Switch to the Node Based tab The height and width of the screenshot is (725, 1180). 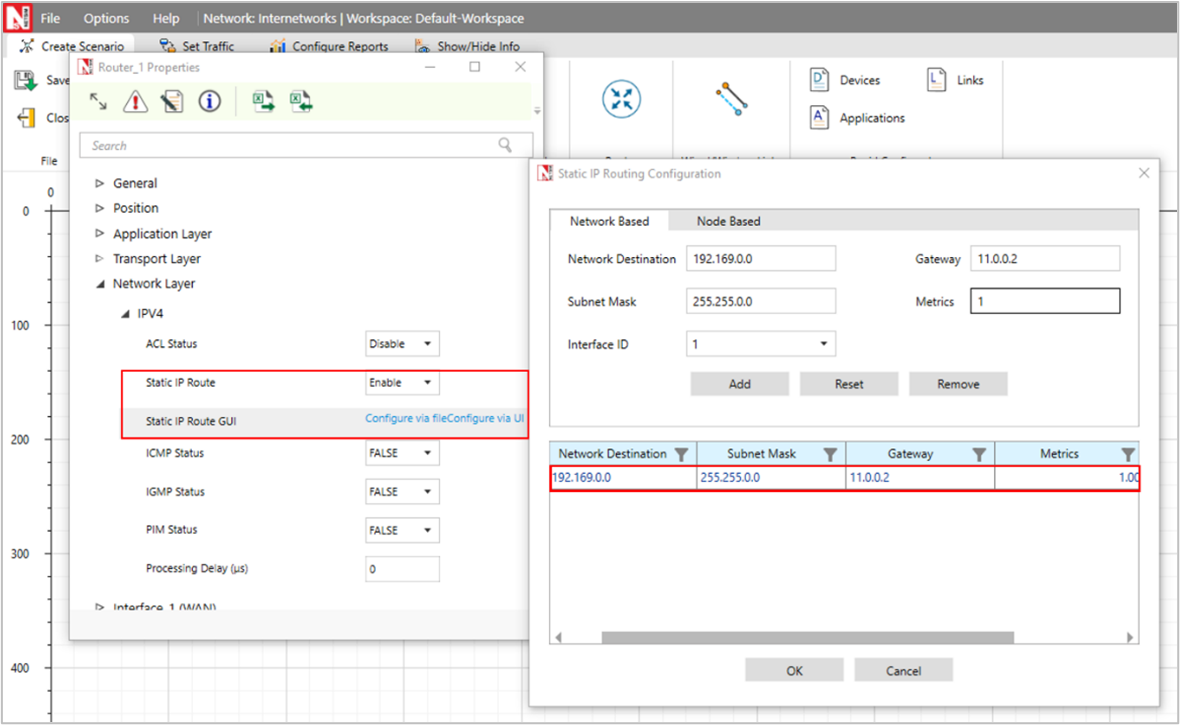click(728, 221)
